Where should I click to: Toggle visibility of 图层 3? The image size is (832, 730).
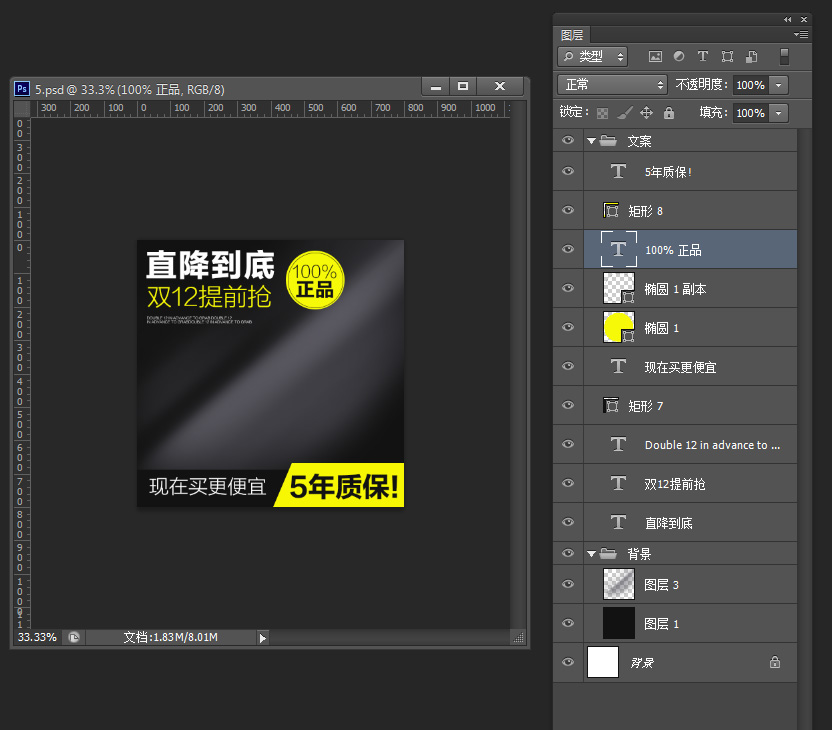pos(568,584)
